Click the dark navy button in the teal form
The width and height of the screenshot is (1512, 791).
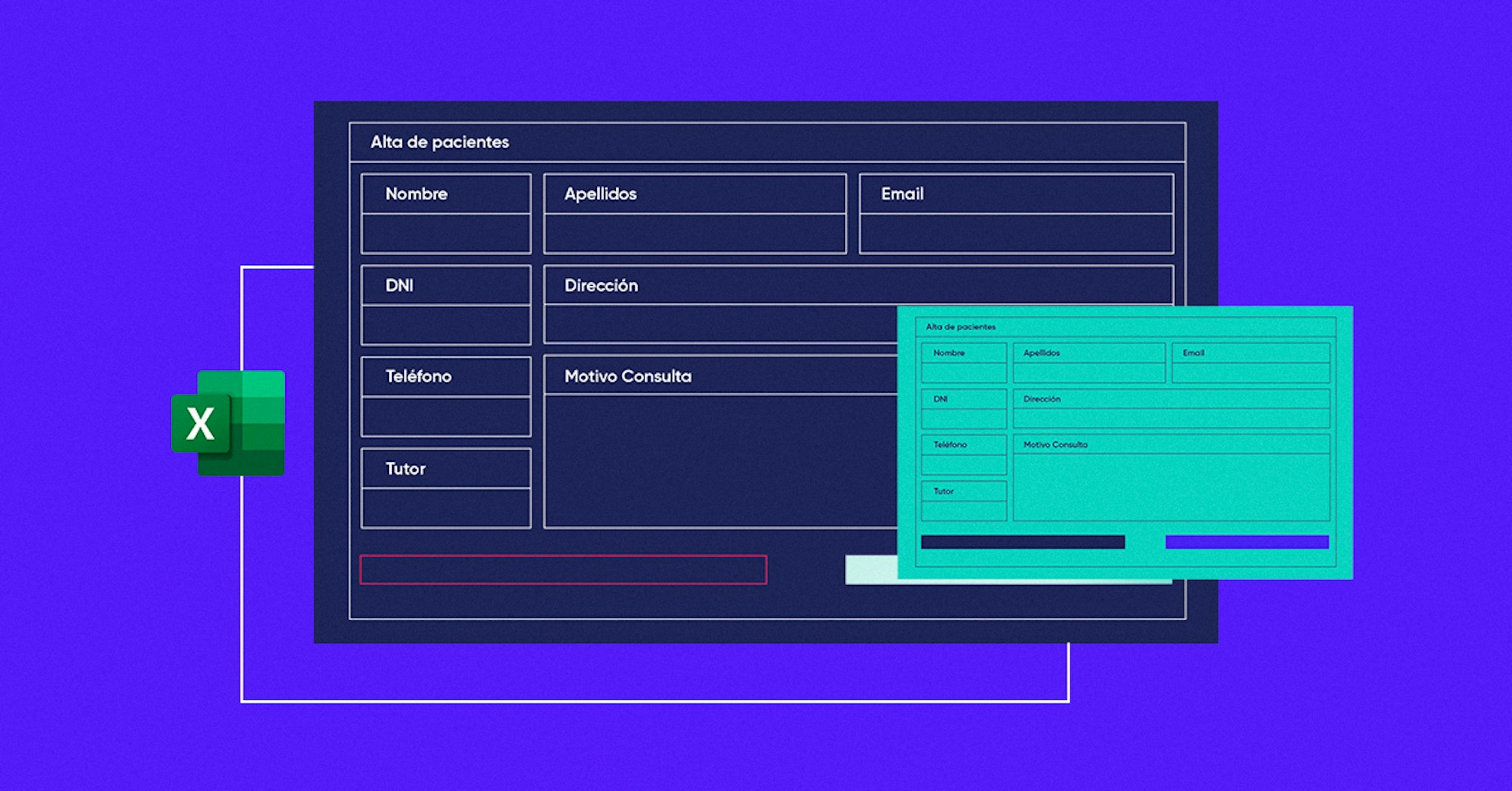1023,542
